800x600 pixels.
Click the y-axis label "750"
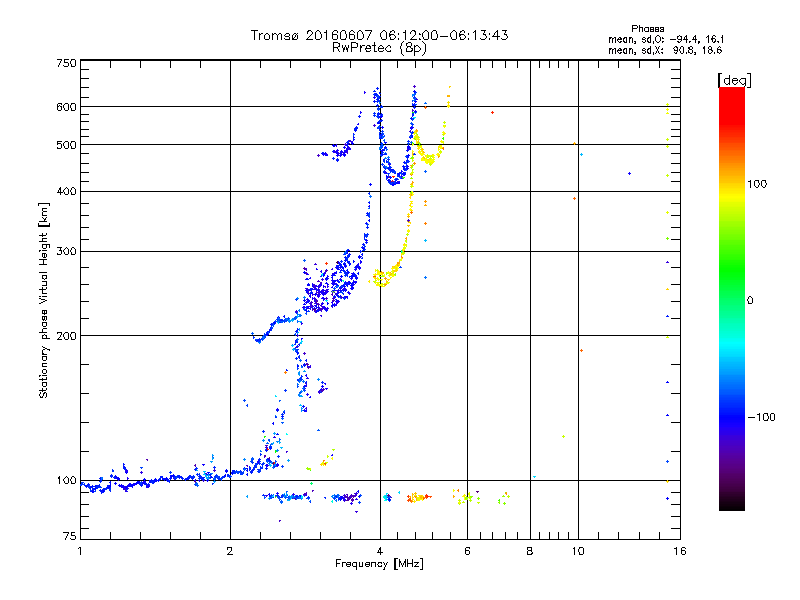pos(66,63)
